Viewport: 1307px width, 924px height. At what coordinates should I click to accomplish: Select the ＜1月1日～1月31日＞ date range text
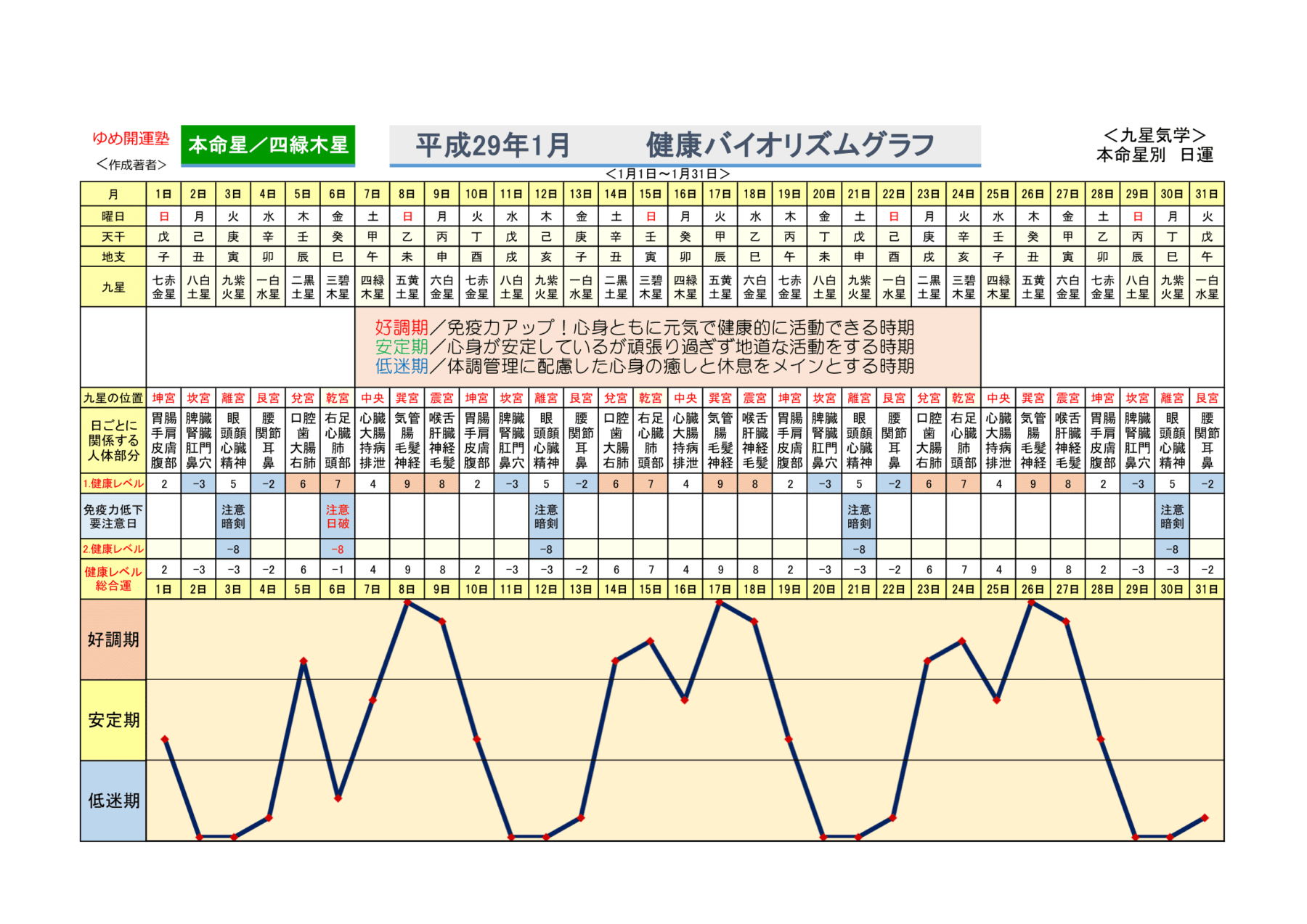point(667,174)
